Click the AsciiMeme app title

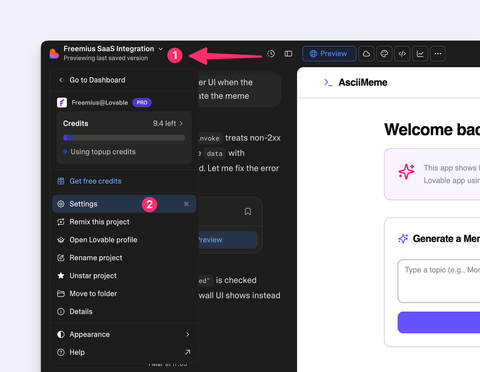(363, 82)
